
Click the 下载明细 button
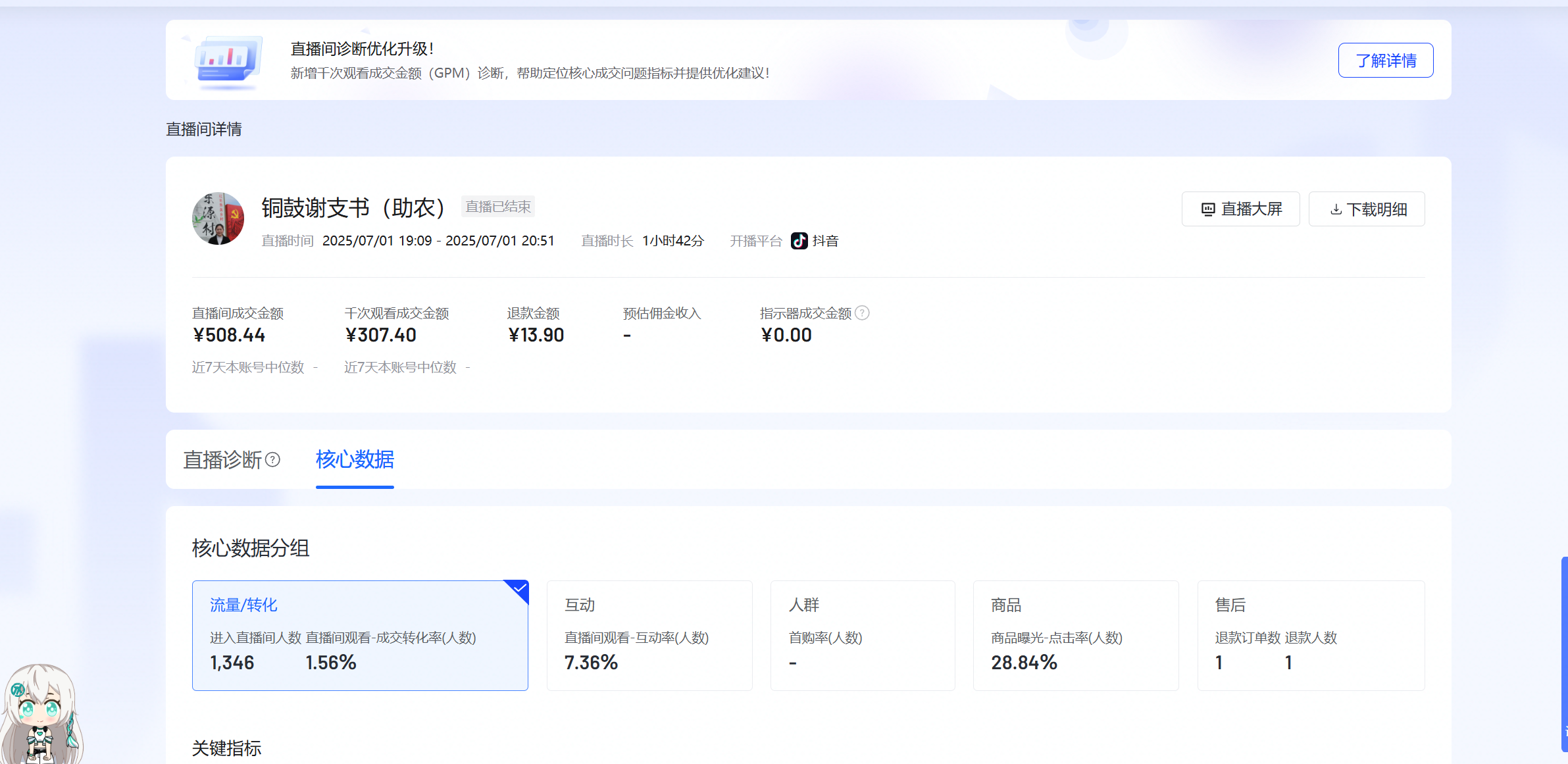[1367, 209]
